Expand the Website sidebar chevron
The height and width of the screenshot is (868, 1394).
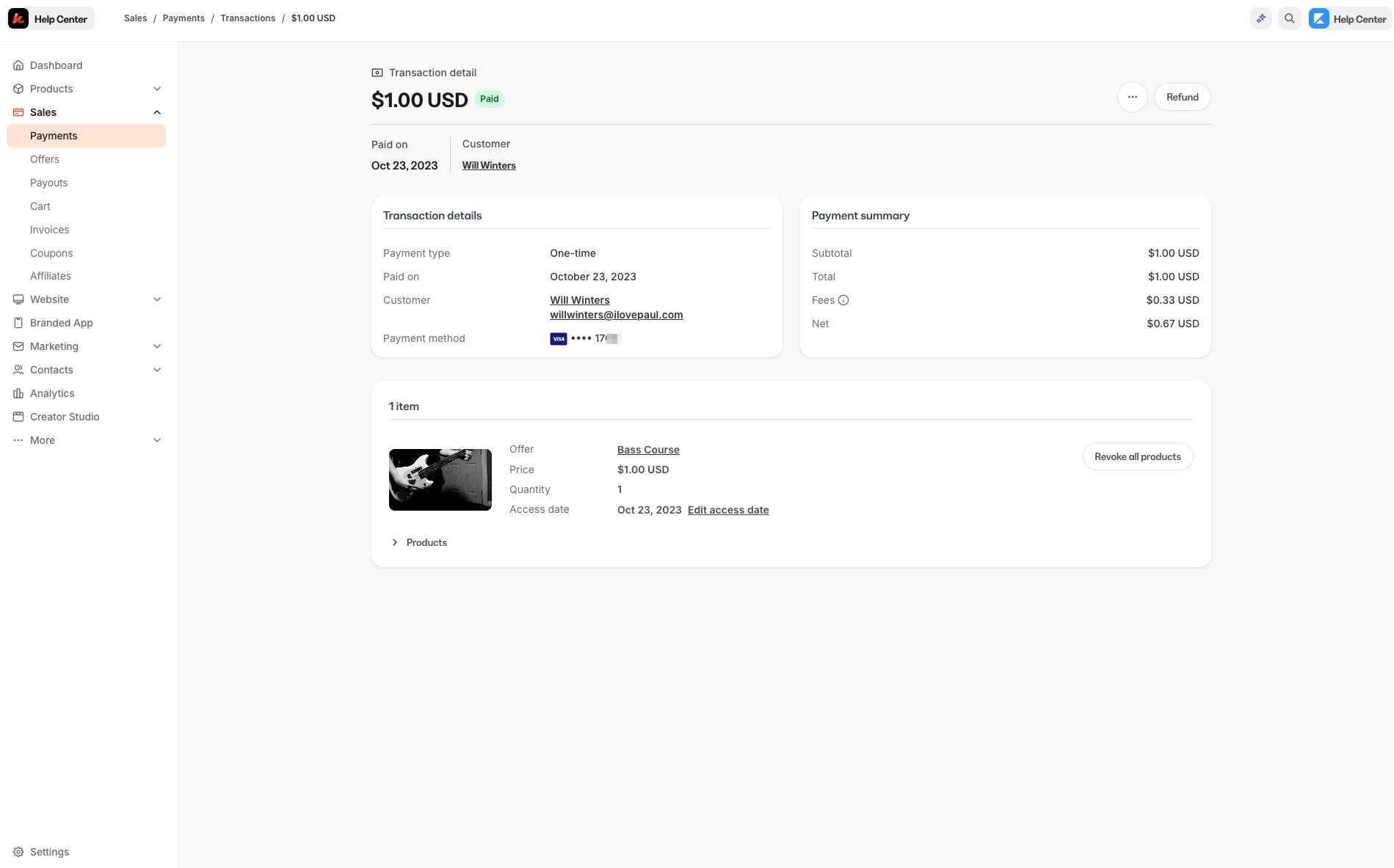[x=157, y=299]
